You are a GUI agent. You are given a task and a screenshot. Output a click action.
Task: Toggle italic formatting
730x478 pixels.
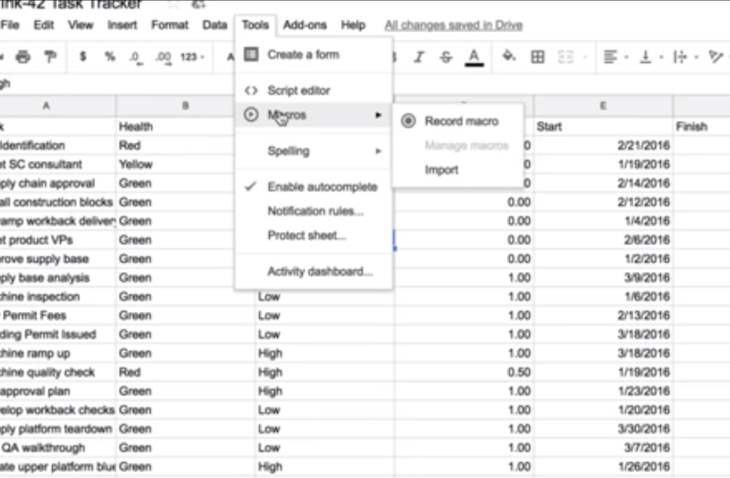(x=419, y=57)
